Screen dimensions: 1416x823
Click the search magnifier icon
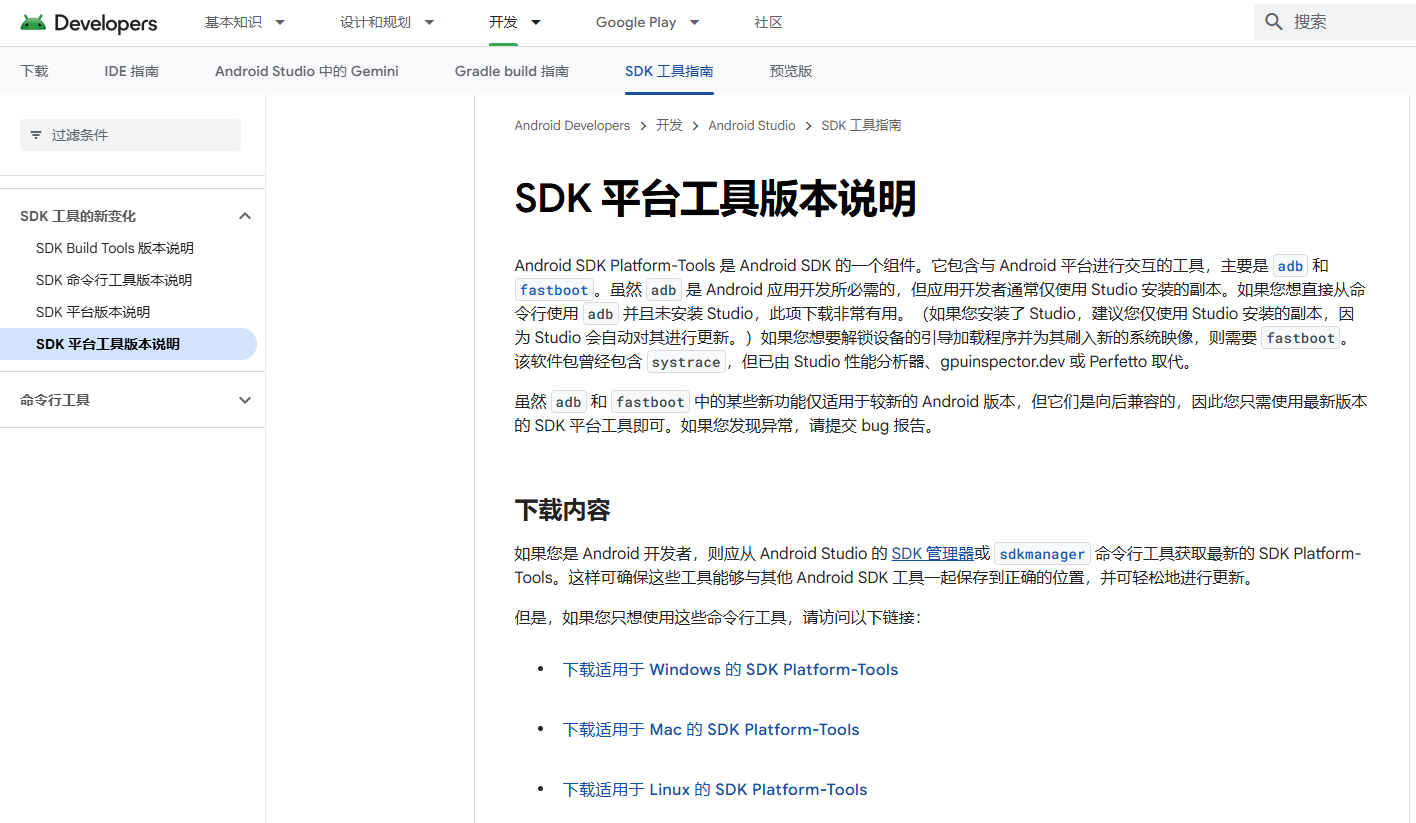click(x=1273, y=22)
